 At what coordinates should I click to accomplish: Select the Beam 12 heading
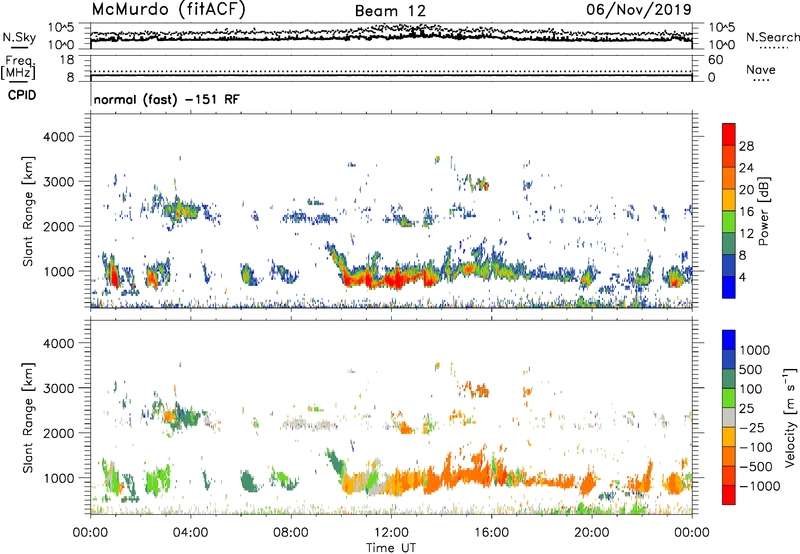point(390,11)
